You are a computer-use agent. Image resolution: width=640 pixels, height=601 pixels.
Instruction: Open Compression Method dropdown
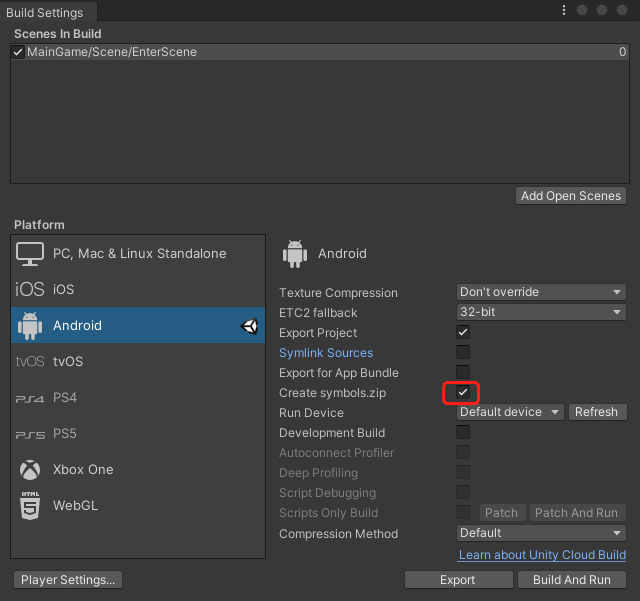click(541, 533)
